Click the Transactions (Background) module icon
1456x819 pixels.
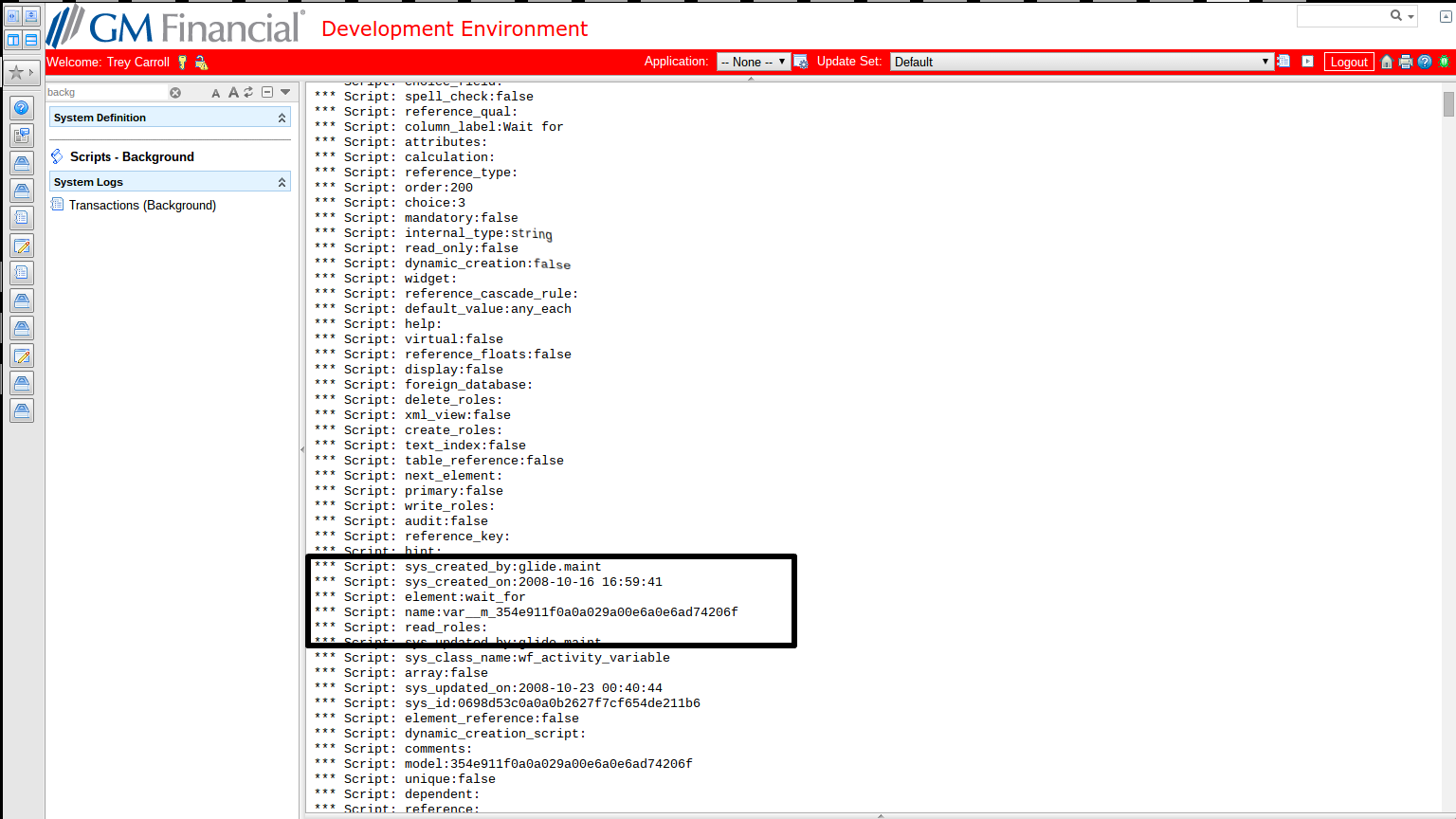(58, 205)
